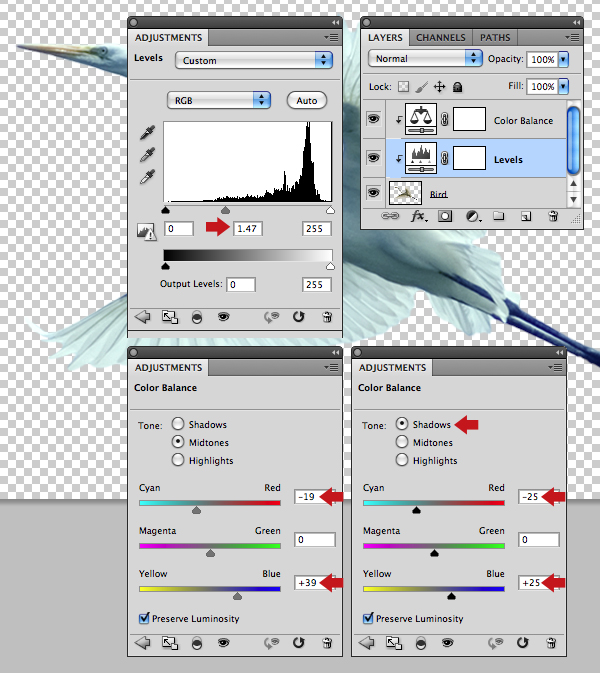
Task: Create a new group folder in Layers
Action: pos(499,215)
